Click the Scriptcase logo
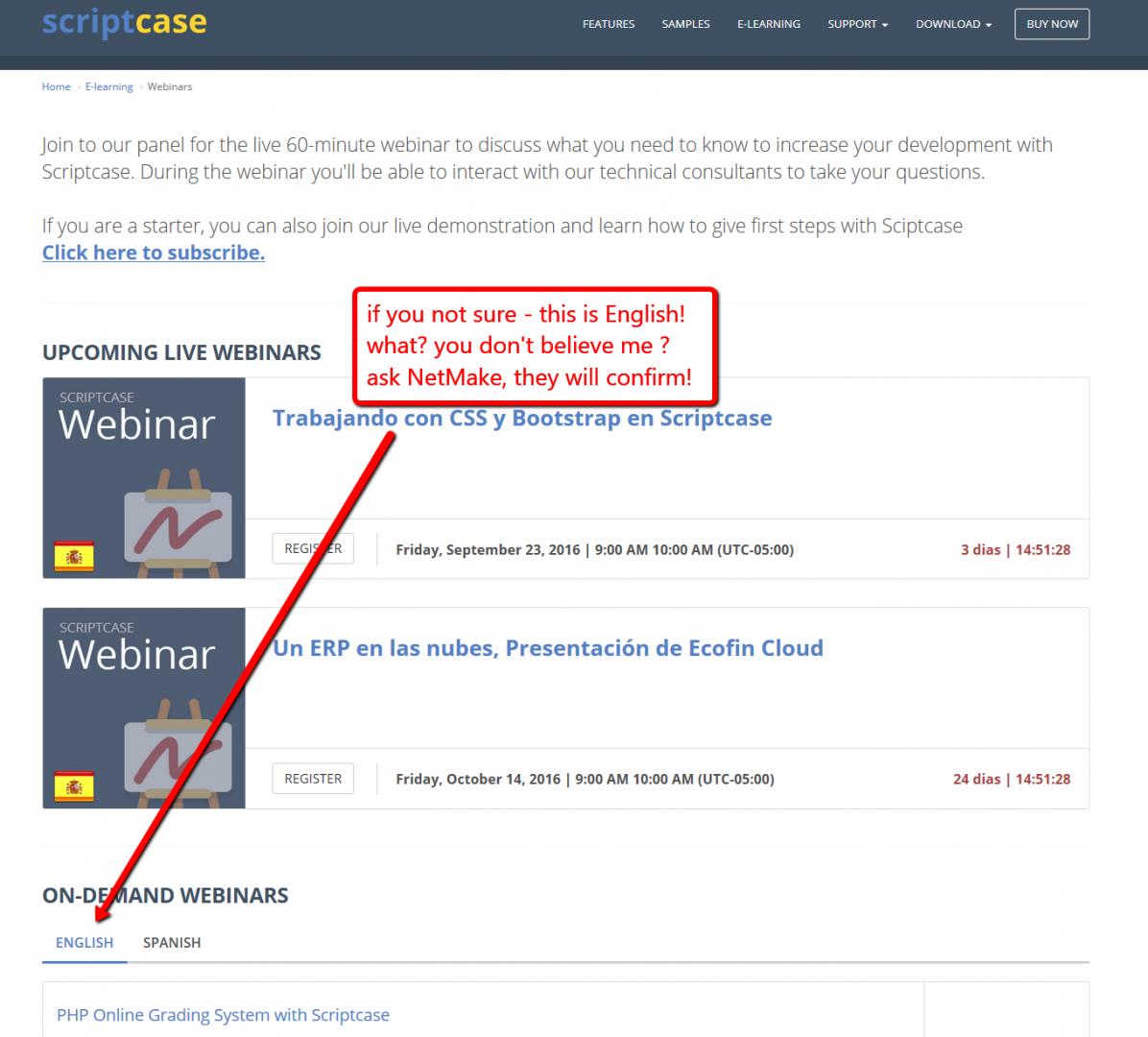This screenshot has width=1148, height=1037. point(125,22)
